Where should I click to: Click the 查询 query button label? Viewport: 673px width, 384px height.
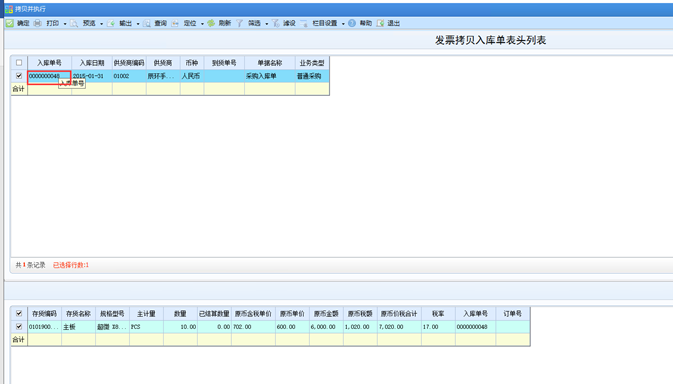(161, 23)
